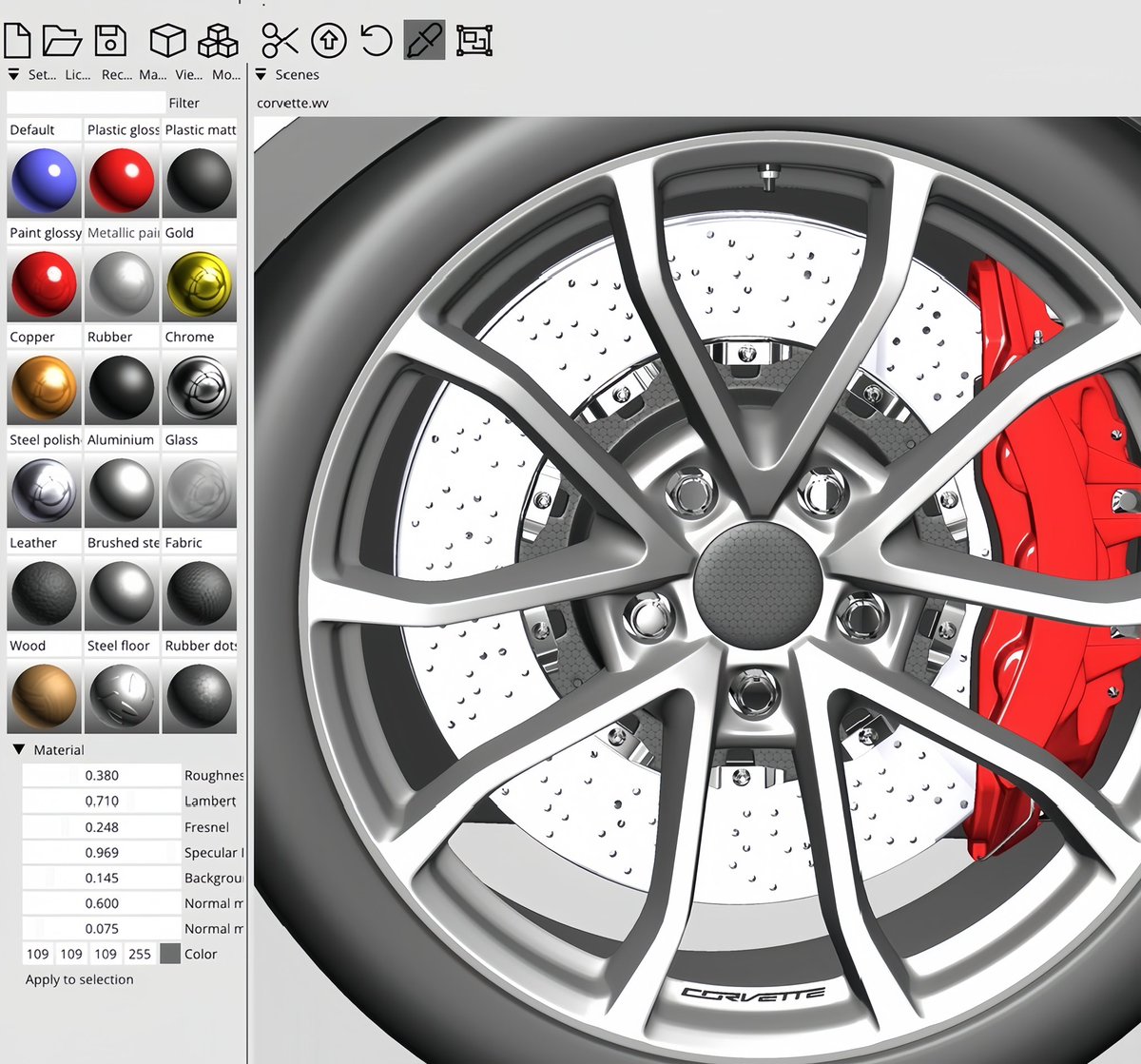1141x1064 pixels.
Task: Click the Filter label next to the search box
Action: (x=185, y=103)
